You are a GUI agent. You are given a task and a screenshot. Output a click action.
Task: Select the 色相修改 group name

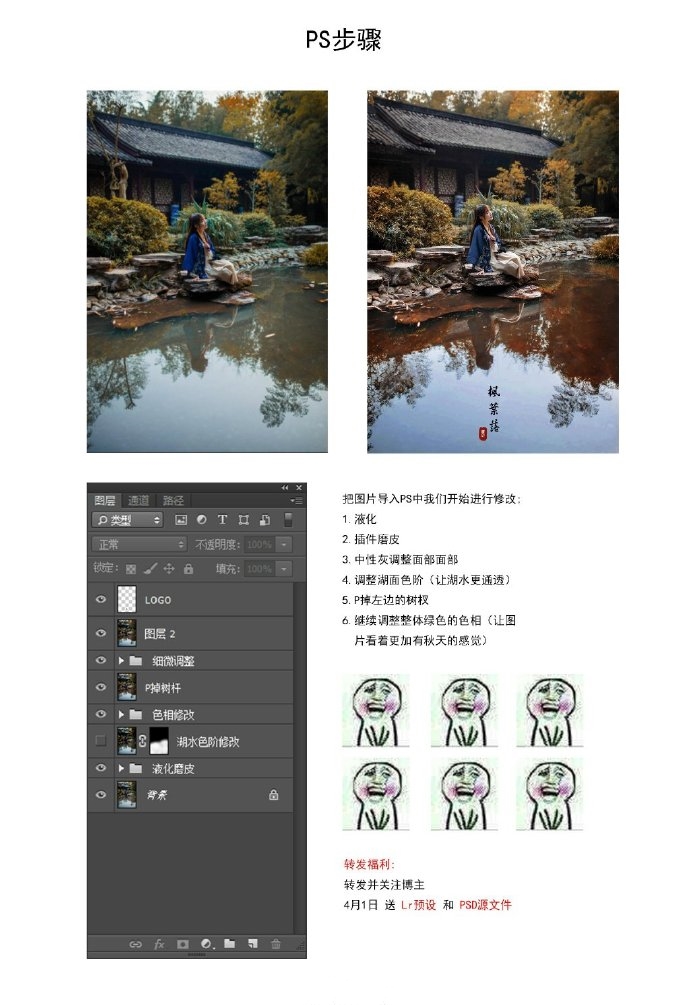173,714
